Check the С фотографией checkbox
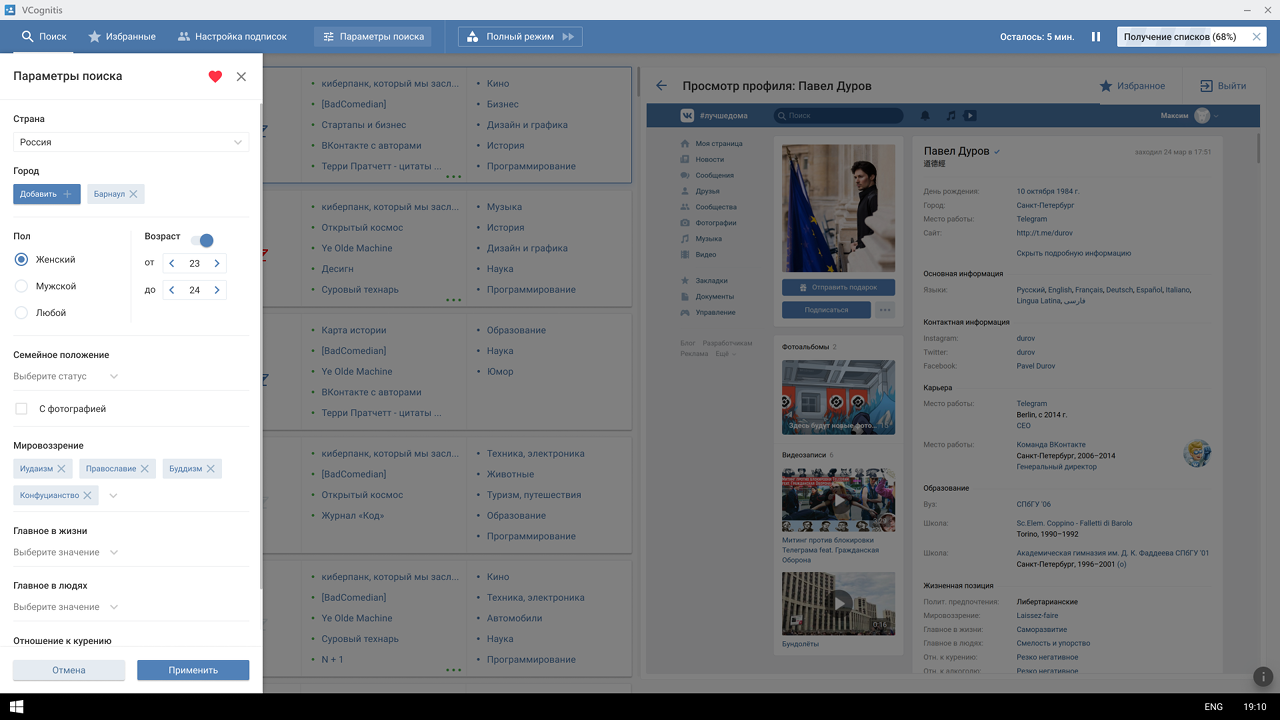 pyautogui.click(x=21, y=409)
